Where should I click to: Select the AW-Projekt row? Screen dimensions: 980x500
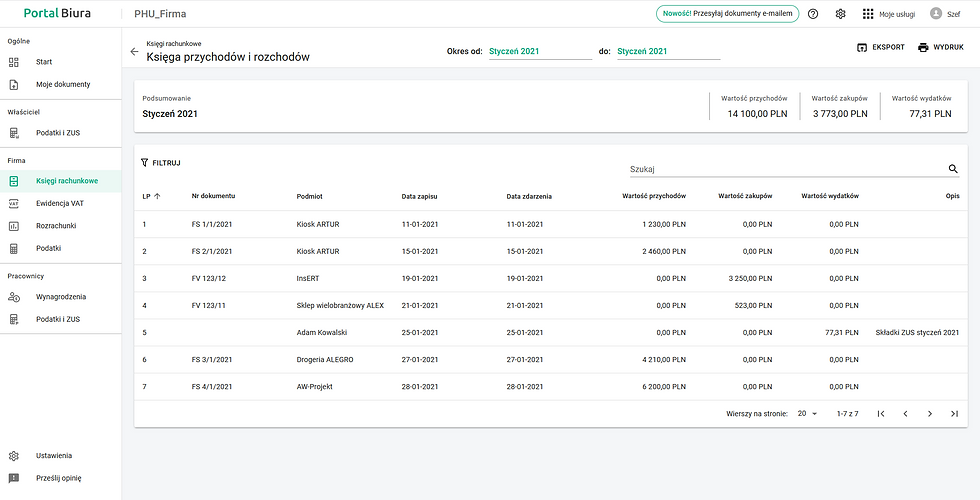[551, 386]
